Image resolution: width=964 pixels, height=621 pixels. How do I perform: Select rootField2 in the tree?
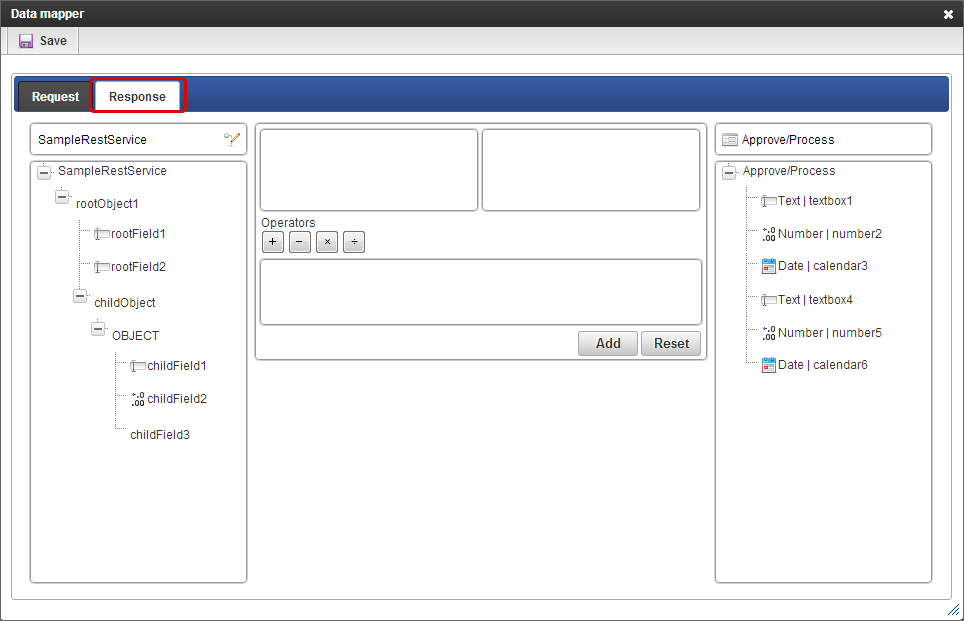[x=138, y=267]
